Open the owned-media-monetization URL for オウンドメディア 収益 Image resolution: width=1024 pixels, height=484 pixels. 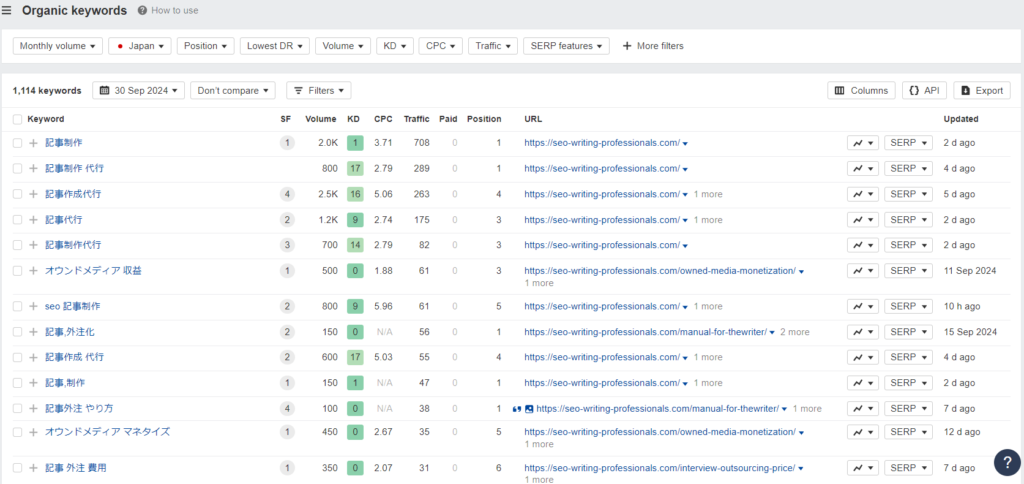tap(659, 271)
